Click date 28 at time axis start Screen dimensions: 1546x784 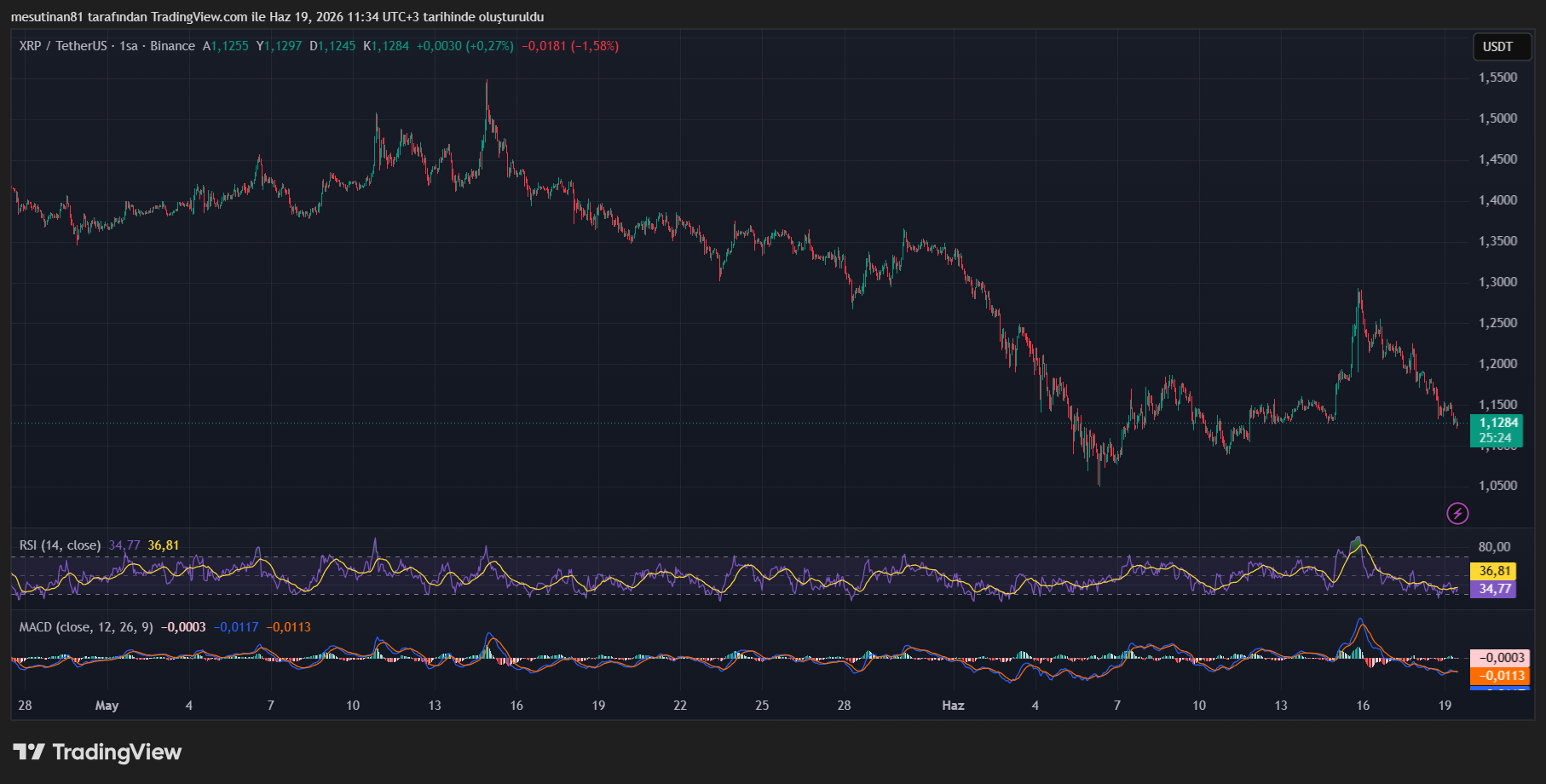[25, 706]
